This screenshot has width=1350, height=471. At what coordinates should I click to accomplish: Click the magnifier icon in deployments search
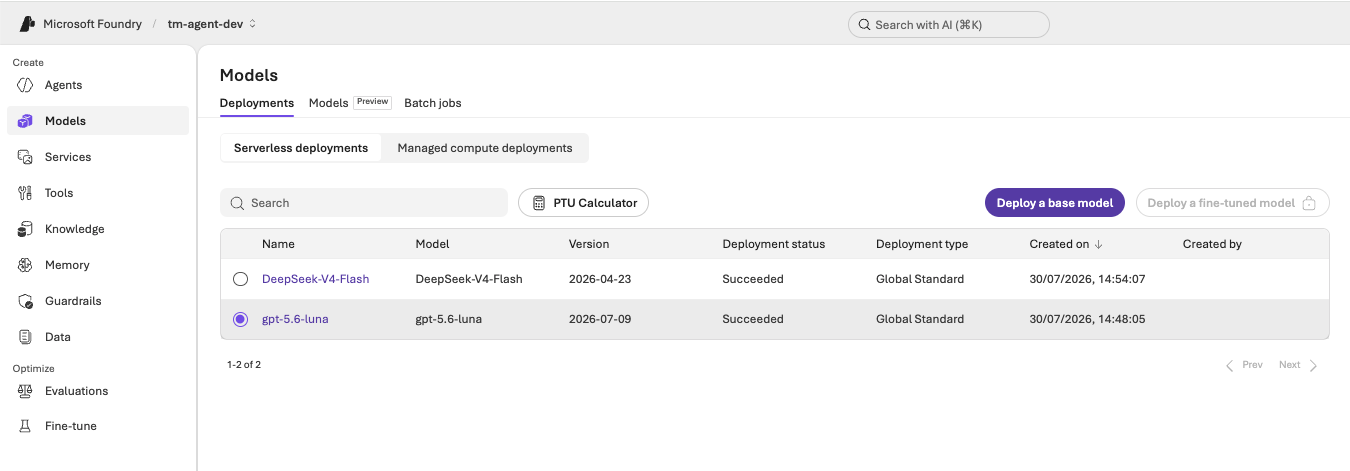coord(237,203)
